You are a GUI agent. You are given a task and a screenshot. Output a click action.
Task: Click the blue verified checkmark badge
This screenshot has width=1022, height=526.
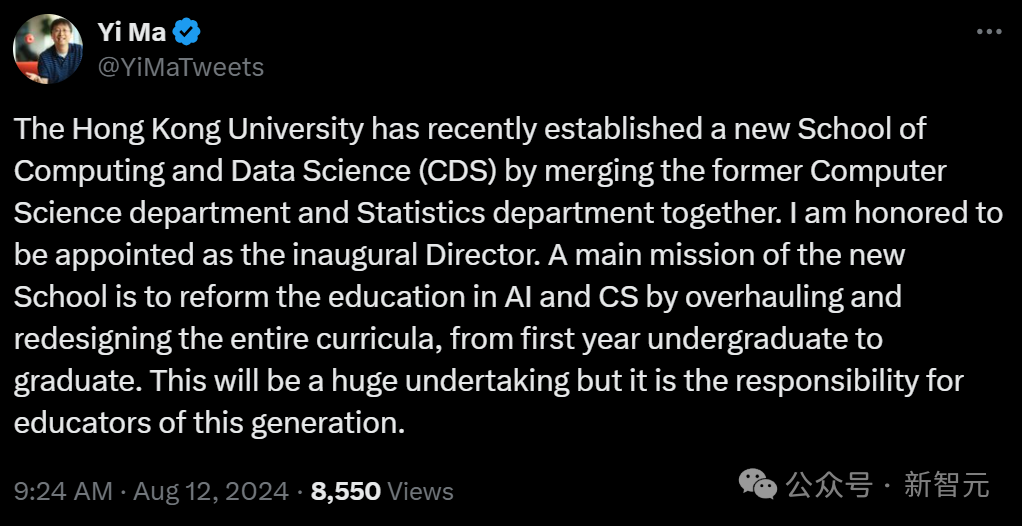188,33
